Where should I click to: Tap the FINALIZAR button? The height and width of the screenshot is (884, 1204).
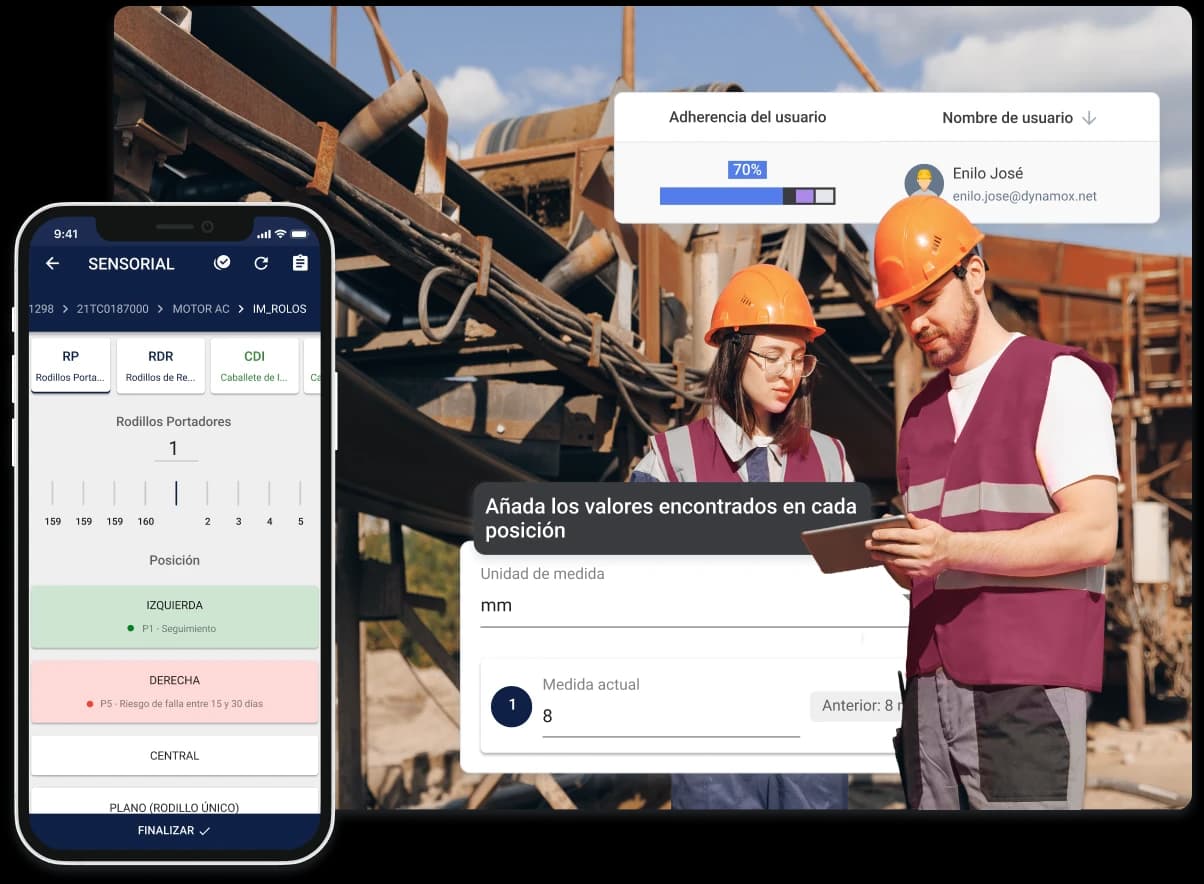(174, 831)
